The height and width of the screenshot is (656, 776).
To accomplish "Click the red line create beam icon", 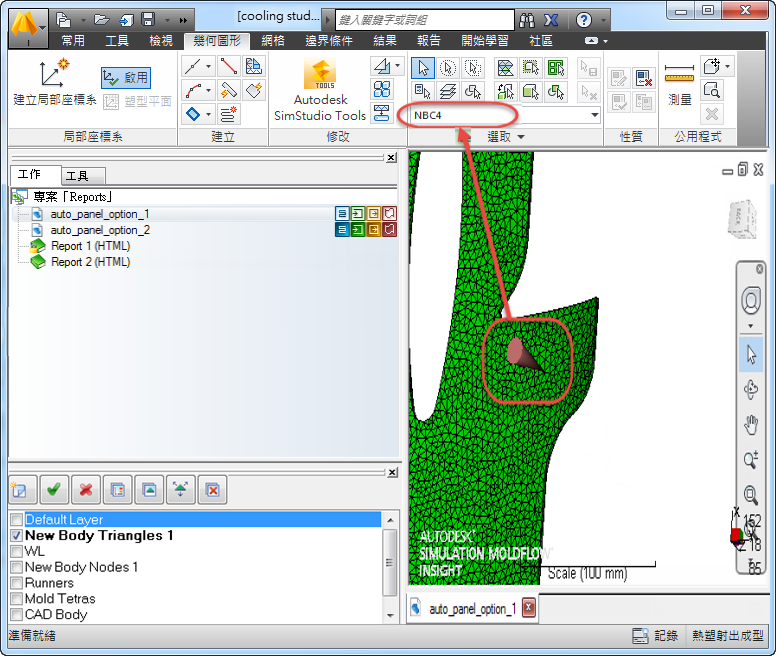I will coord(228,66).
